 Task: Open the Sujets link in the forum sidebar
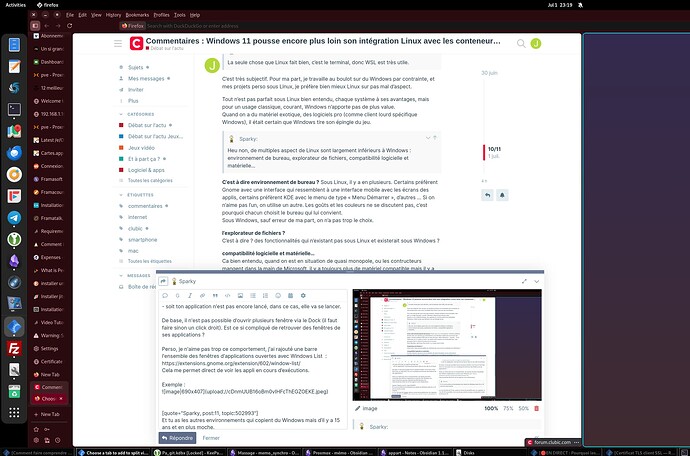click(x=135, y=67)
